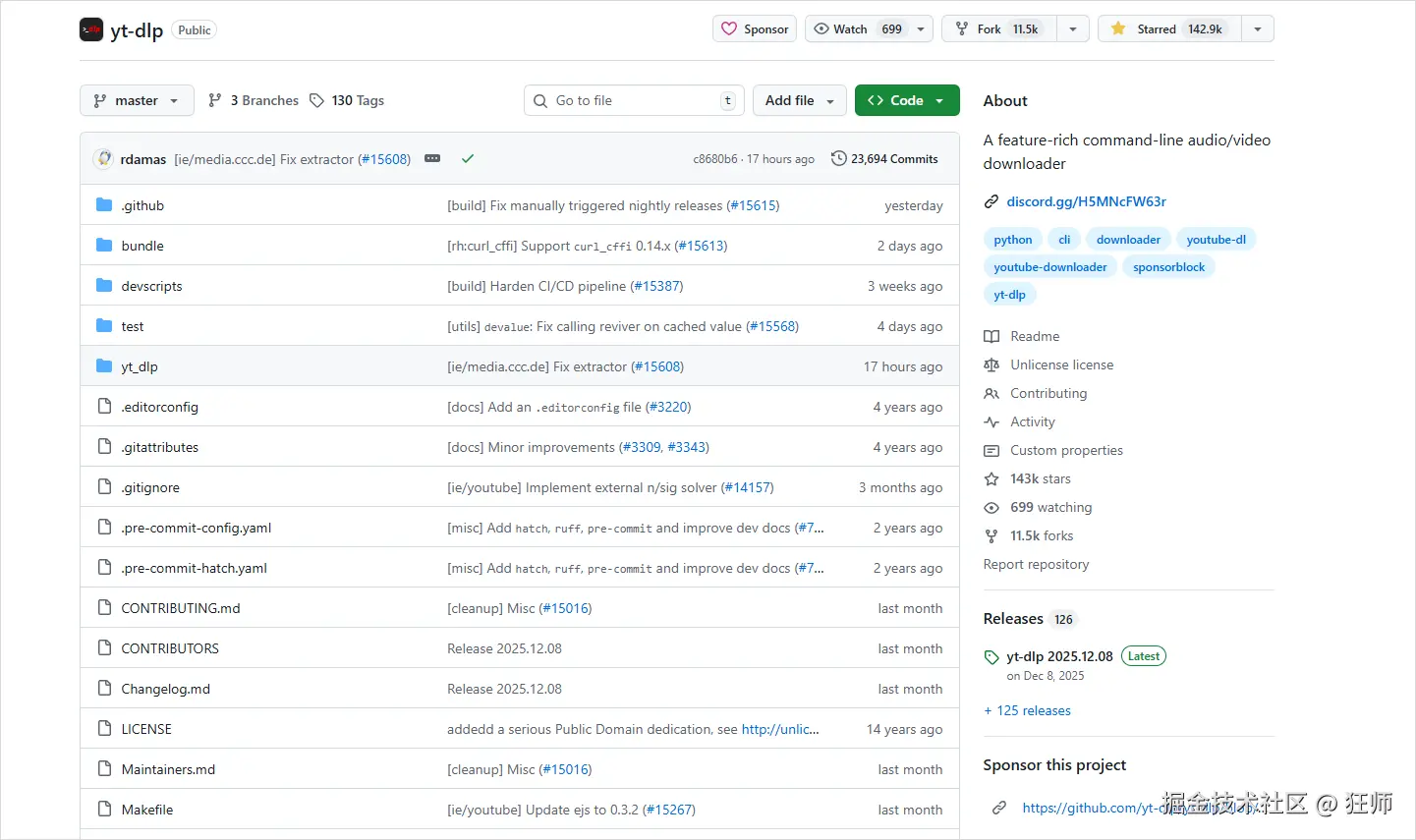Select the cli topic tag

point(1064,240)
